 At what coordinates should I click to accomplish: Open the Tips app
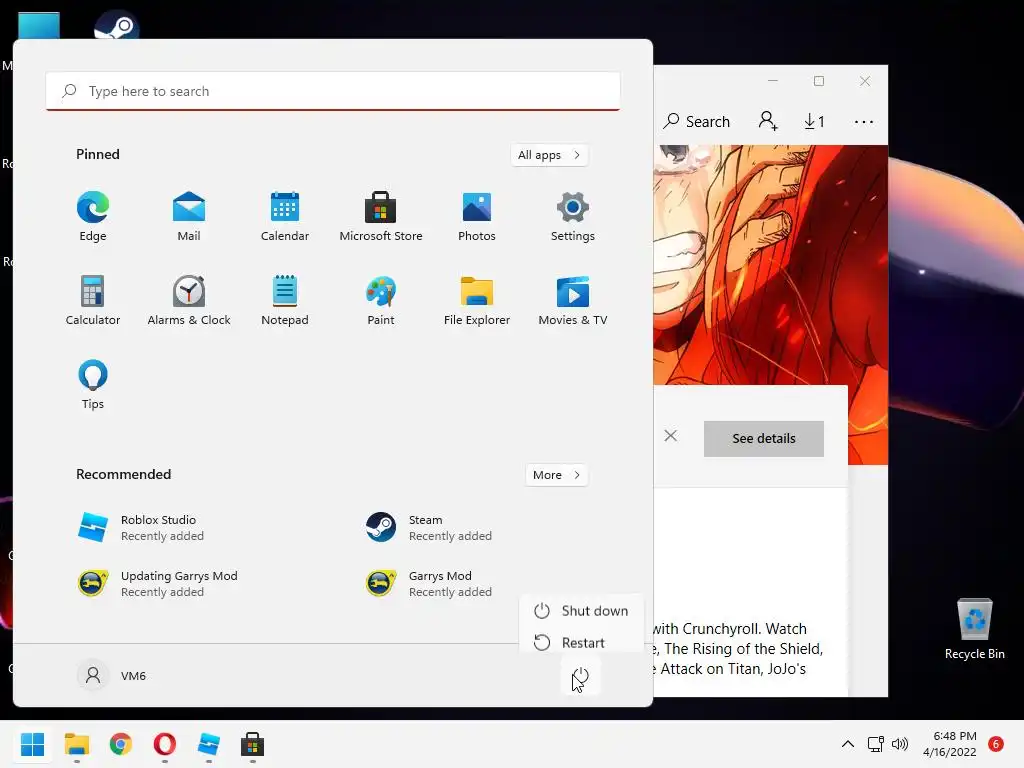(x=93, y=385)
